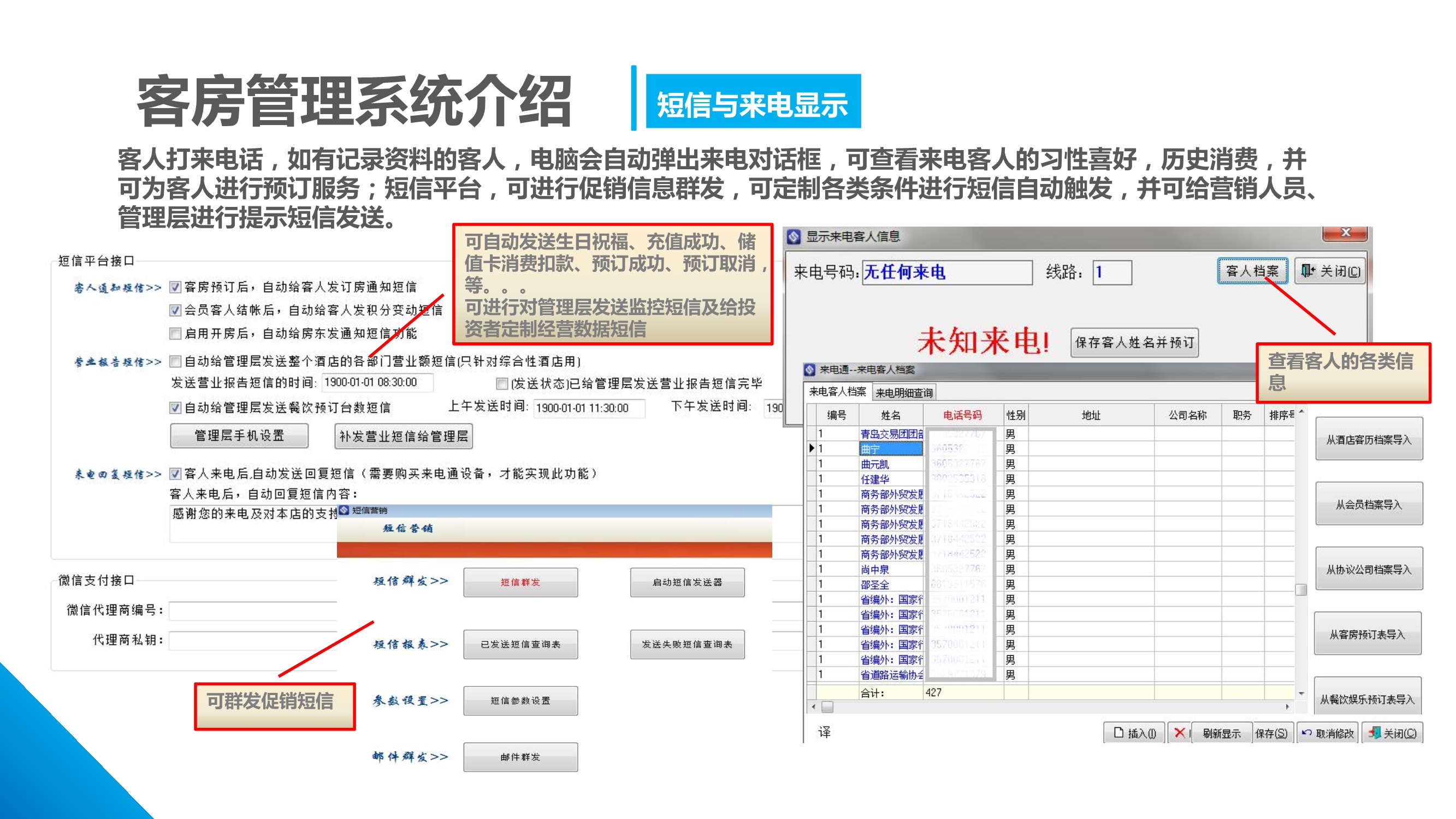Image resolution: width=1456 pixels, height=819 pixels.
Task: Click the red X delete icon button
Action: [x=1179, y=733]
